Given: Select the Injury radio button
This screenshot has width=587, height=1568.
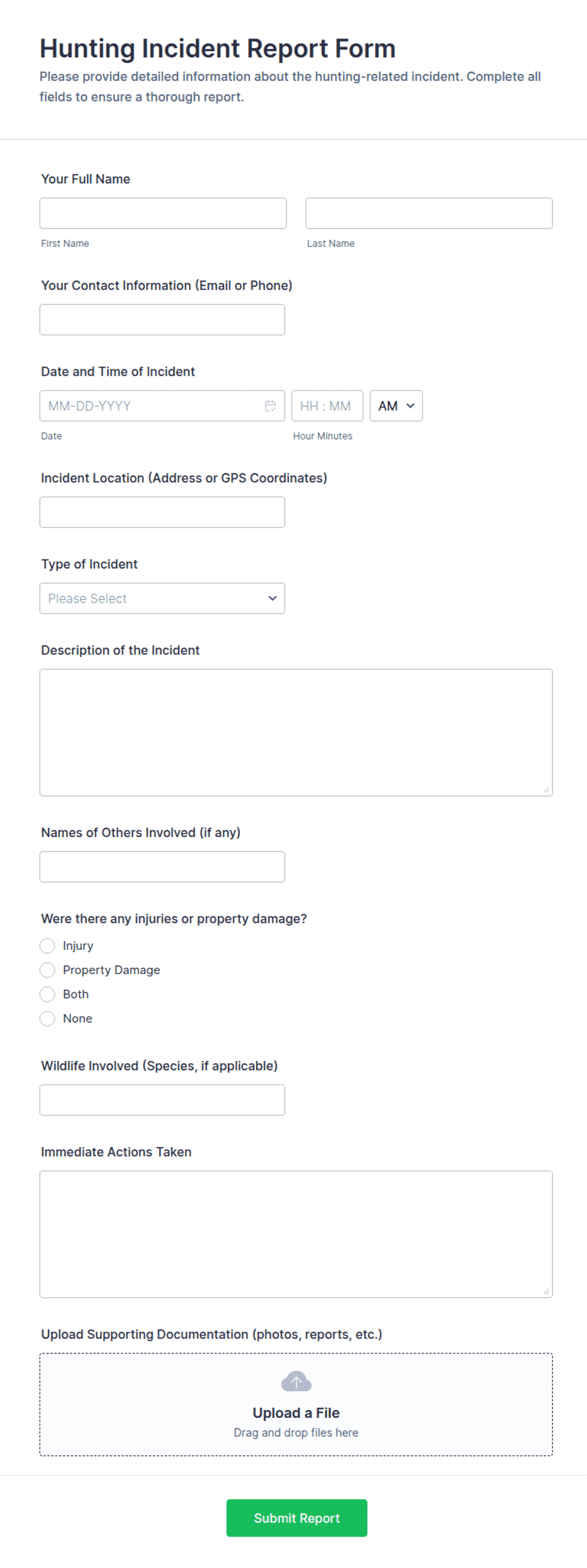Looking at the screenshot, I should coord(47,946).
